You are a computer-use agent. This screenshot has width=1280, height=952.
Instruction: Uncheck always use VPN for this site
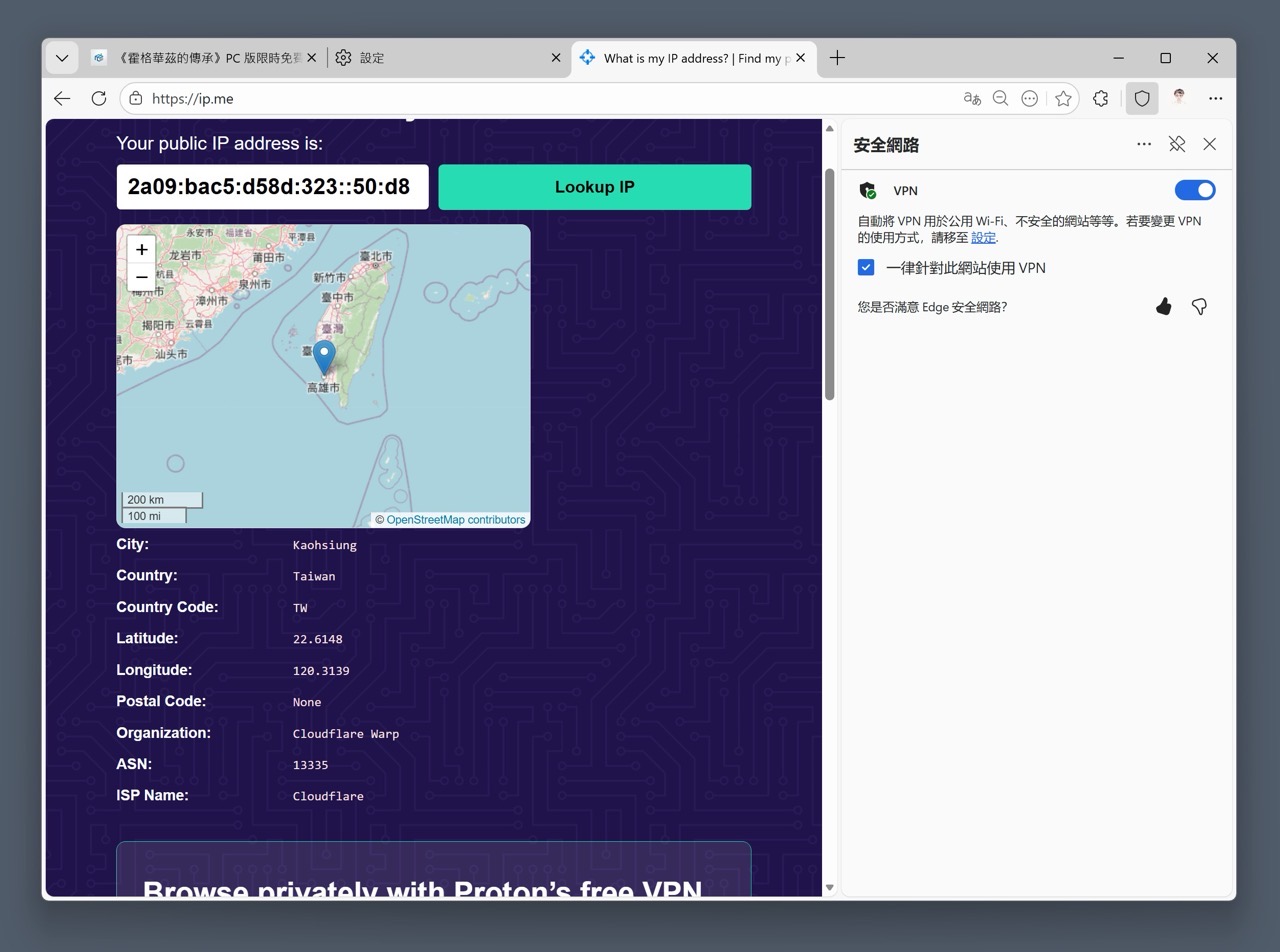click(866, 268)
